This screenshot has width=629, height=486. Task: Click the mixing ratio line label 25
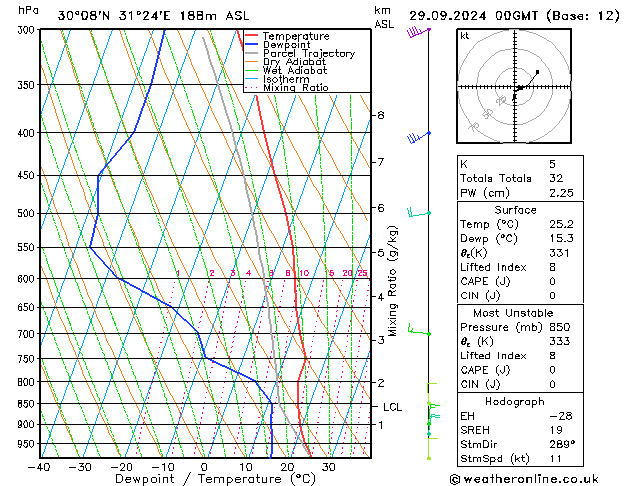pyautogui.click(x=362, y=273)
